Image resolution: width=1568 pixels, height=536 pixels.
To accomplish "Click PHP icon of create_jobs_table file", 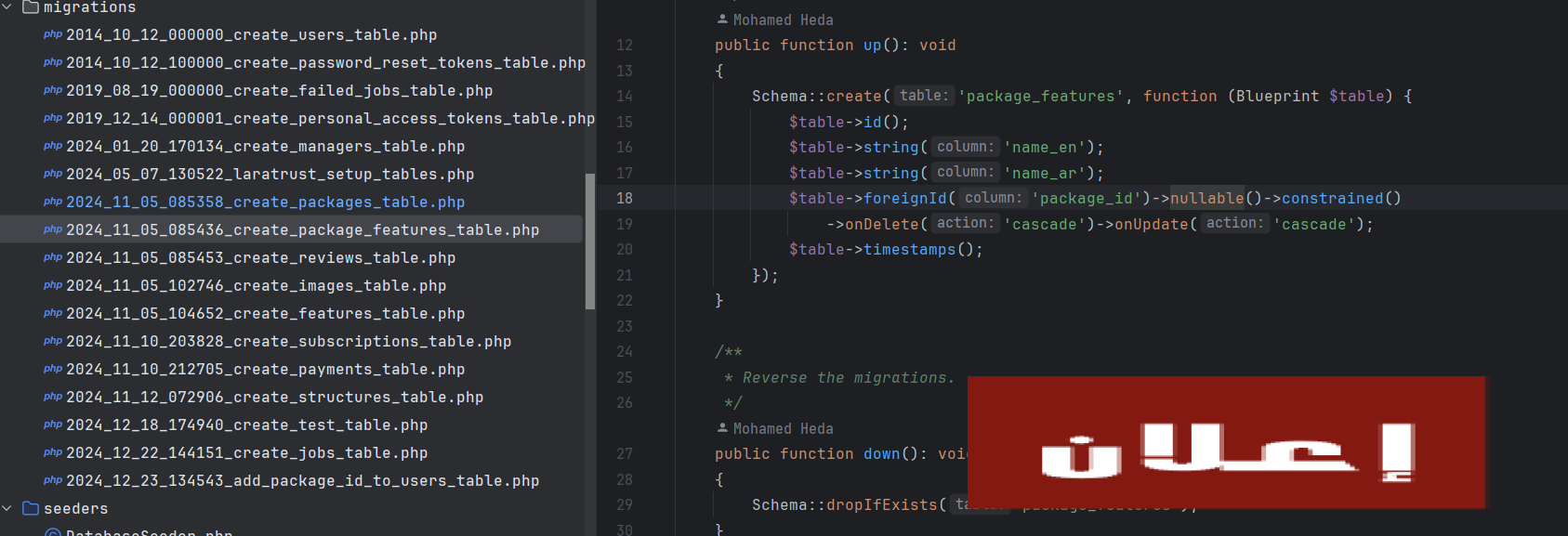I will pyautogui.click(x=53, y=452).
